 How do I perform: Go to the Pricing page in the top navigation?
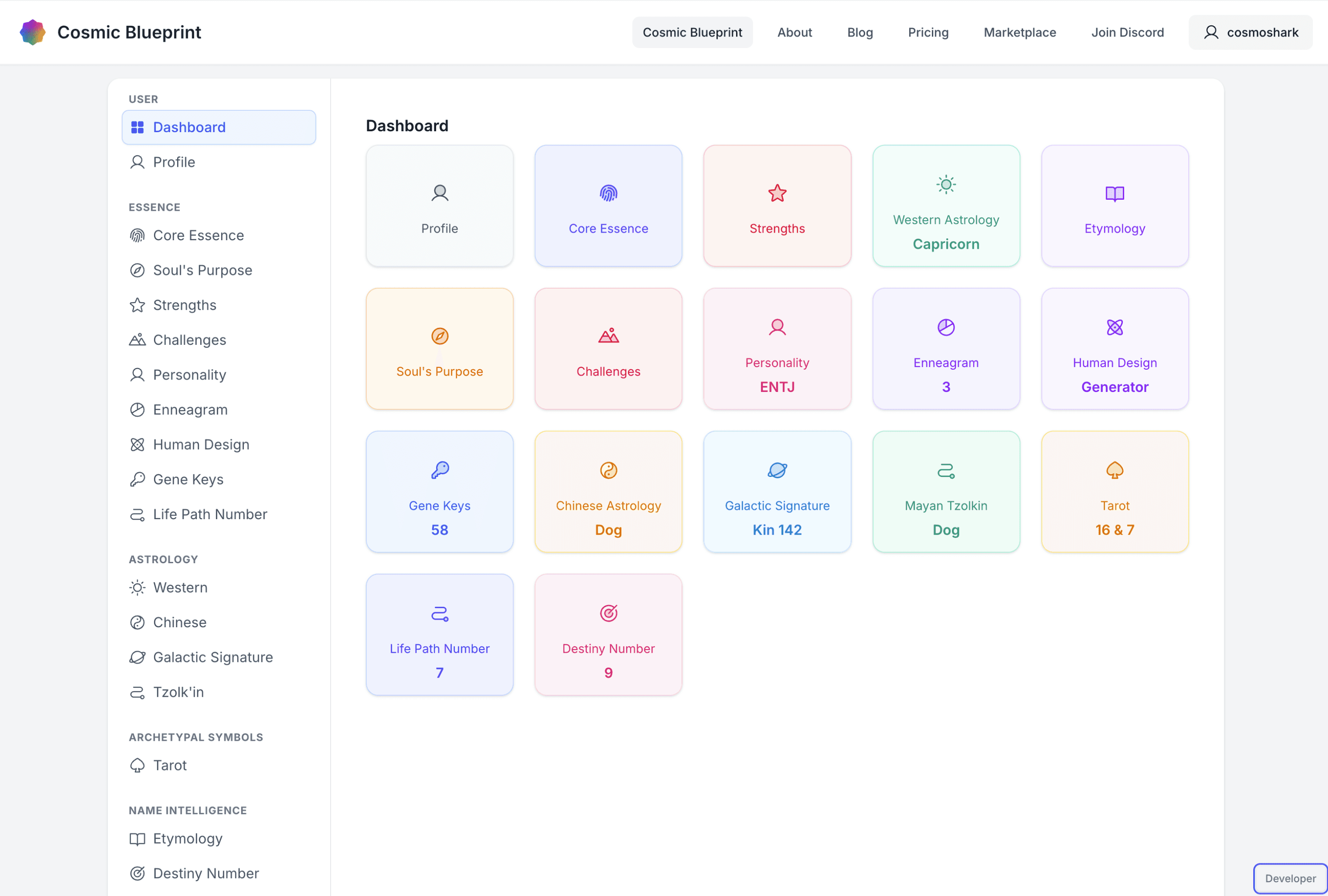point(928,32)
